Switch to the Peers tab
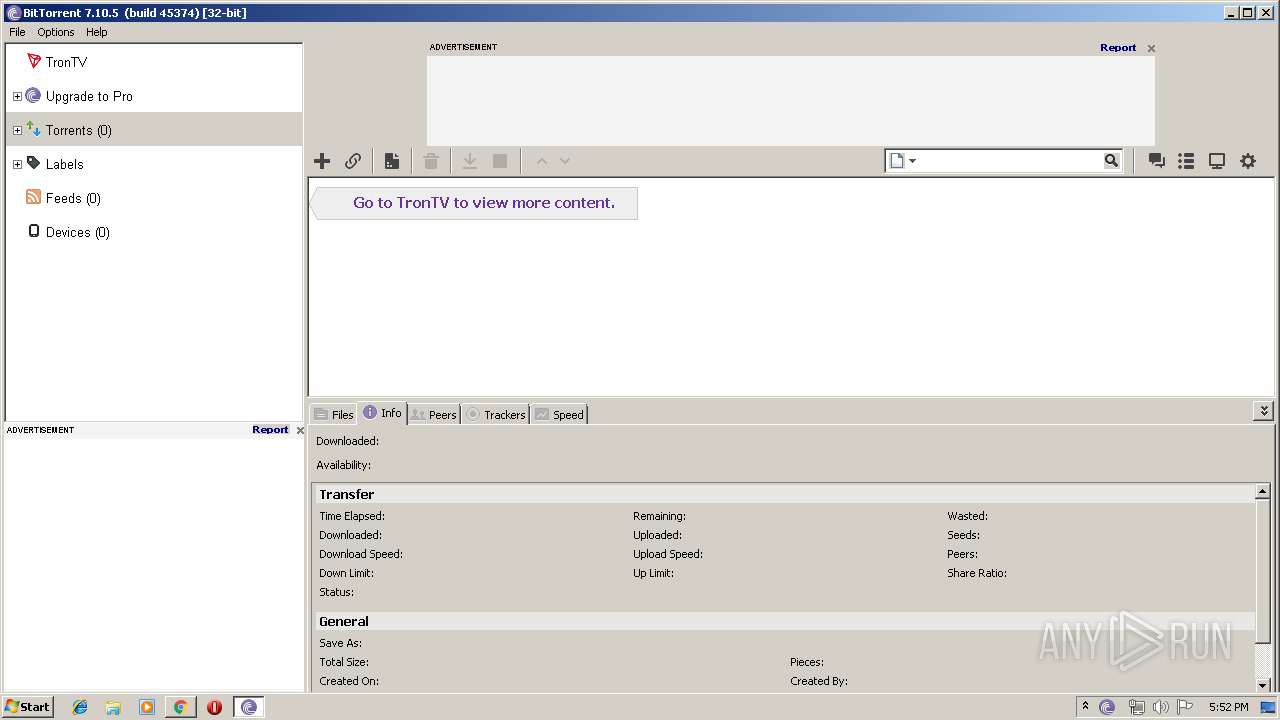The width and height of the screenshot is (1280, 720). (x=434, y=414)
